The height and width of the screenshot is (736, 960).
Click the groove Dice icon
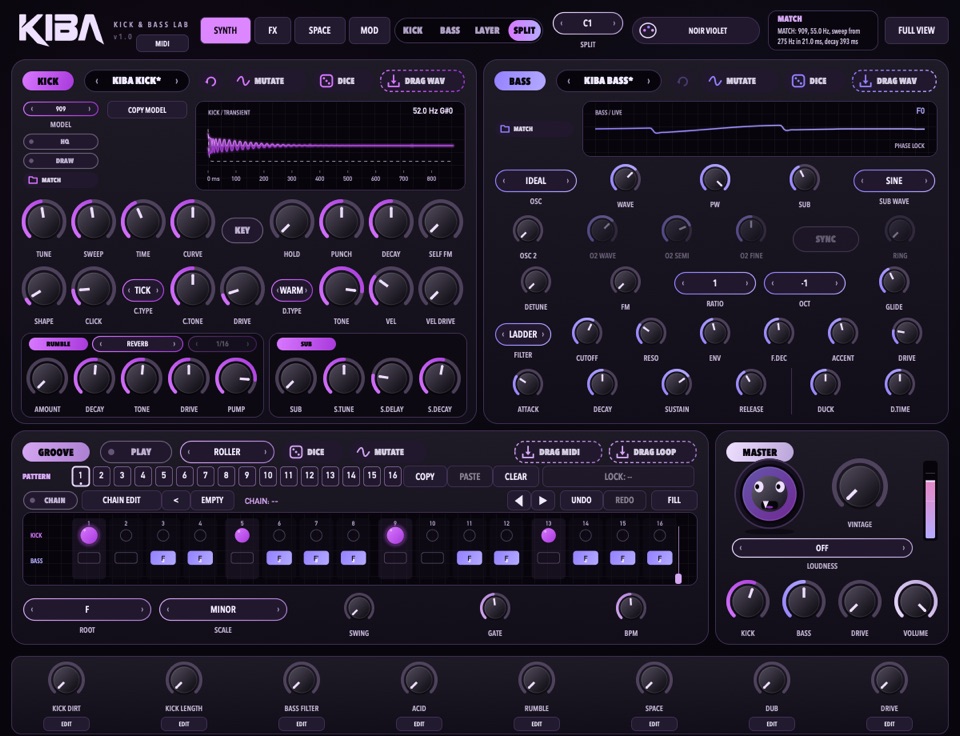[x=296, y=452]
